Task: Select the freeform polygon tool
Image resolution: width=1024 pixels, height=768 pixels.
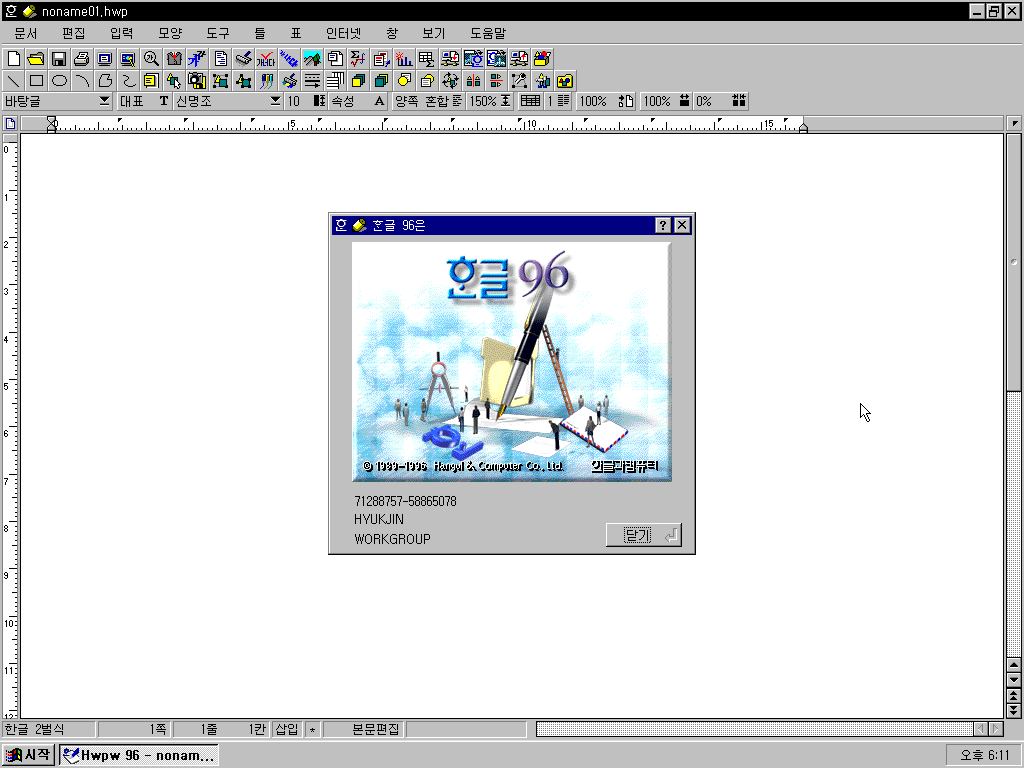Action: pyautogui.click(x=104, y=81)
